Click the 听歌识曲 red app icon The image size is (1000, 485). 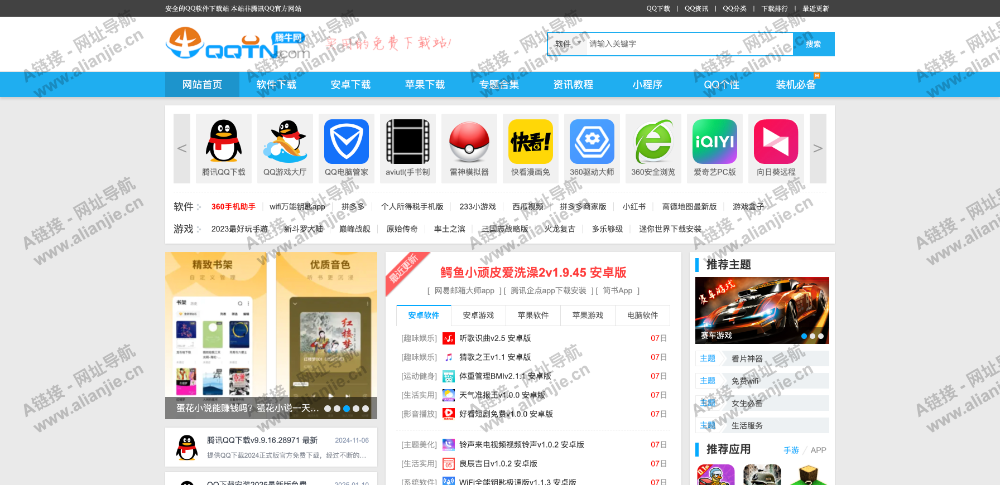click(449, 338)
